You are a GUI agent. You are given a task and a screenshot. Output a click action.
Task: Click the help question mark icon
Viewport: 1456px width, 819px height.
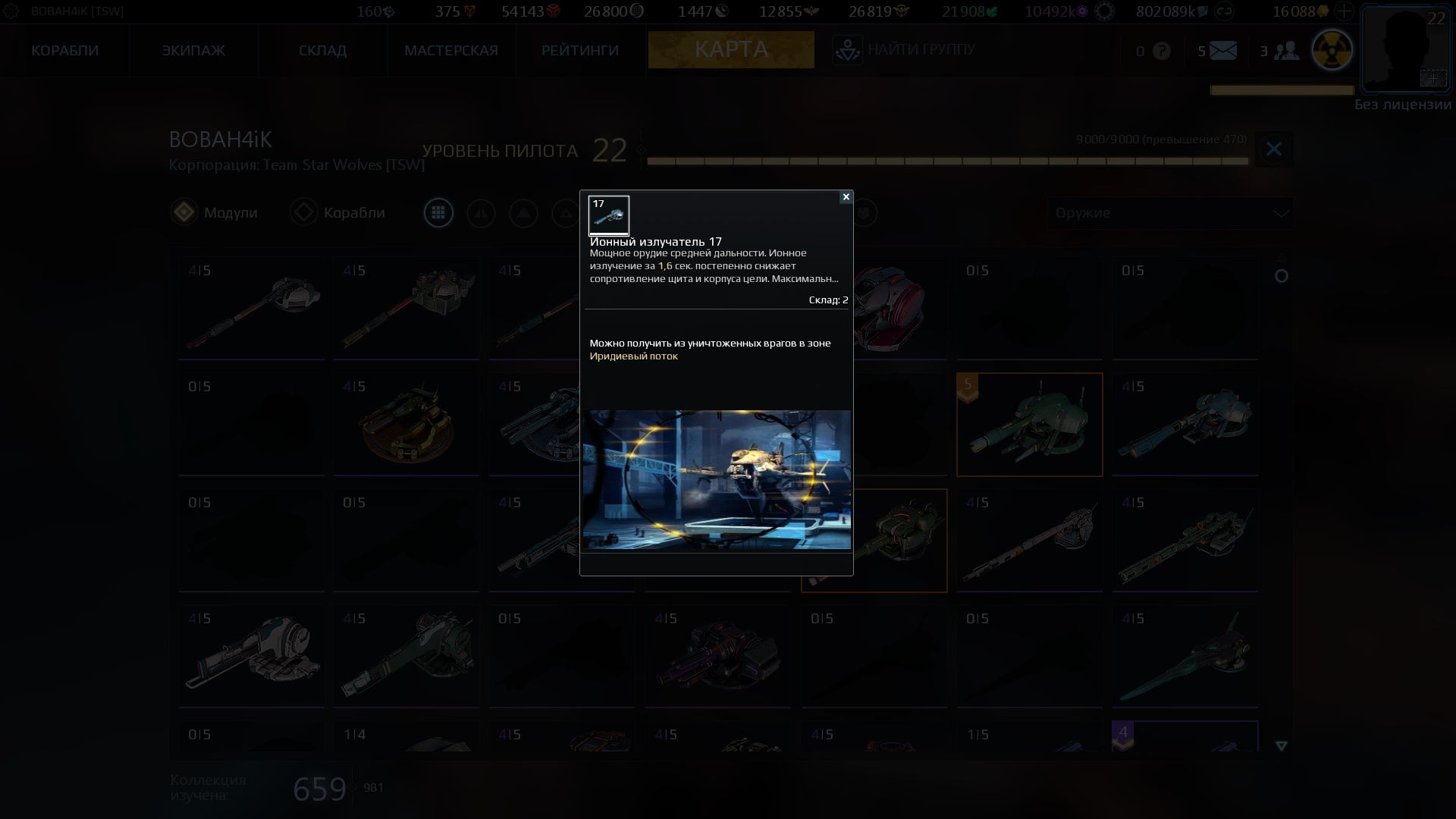(1161, 51)
